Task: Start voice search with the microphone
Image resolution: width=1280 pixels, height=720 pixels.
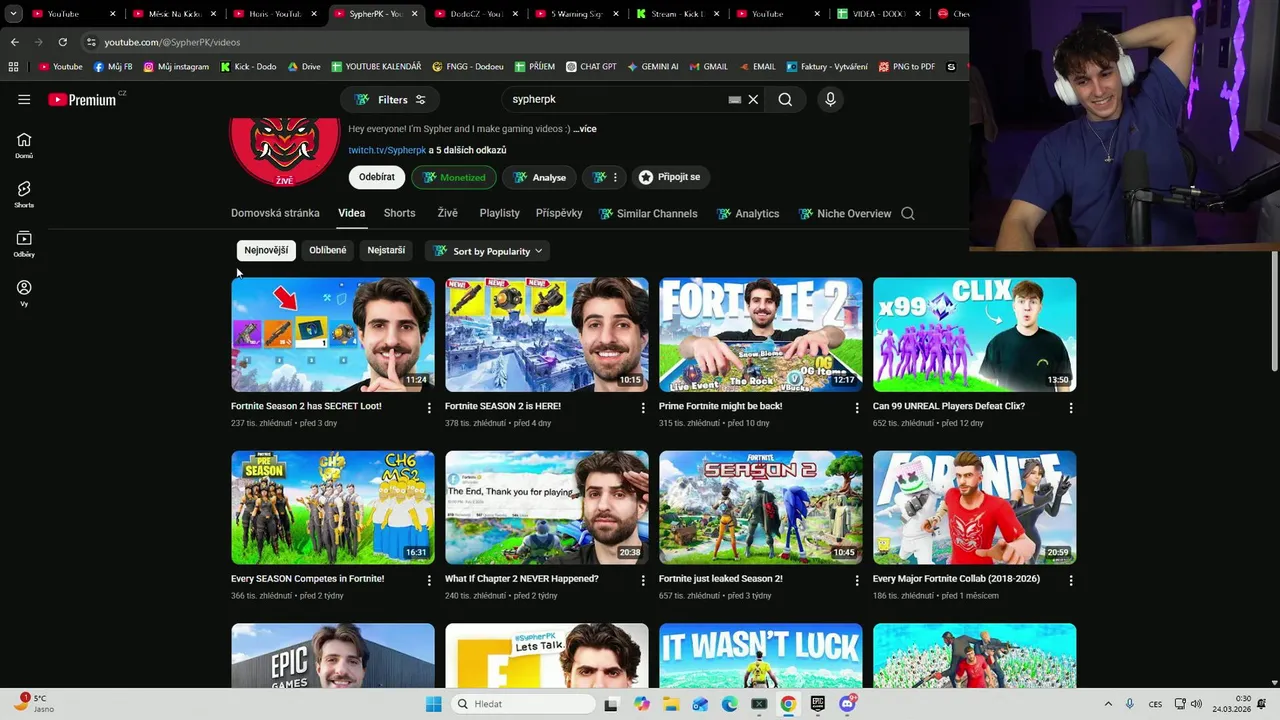Action: click(x=830, y=99)
